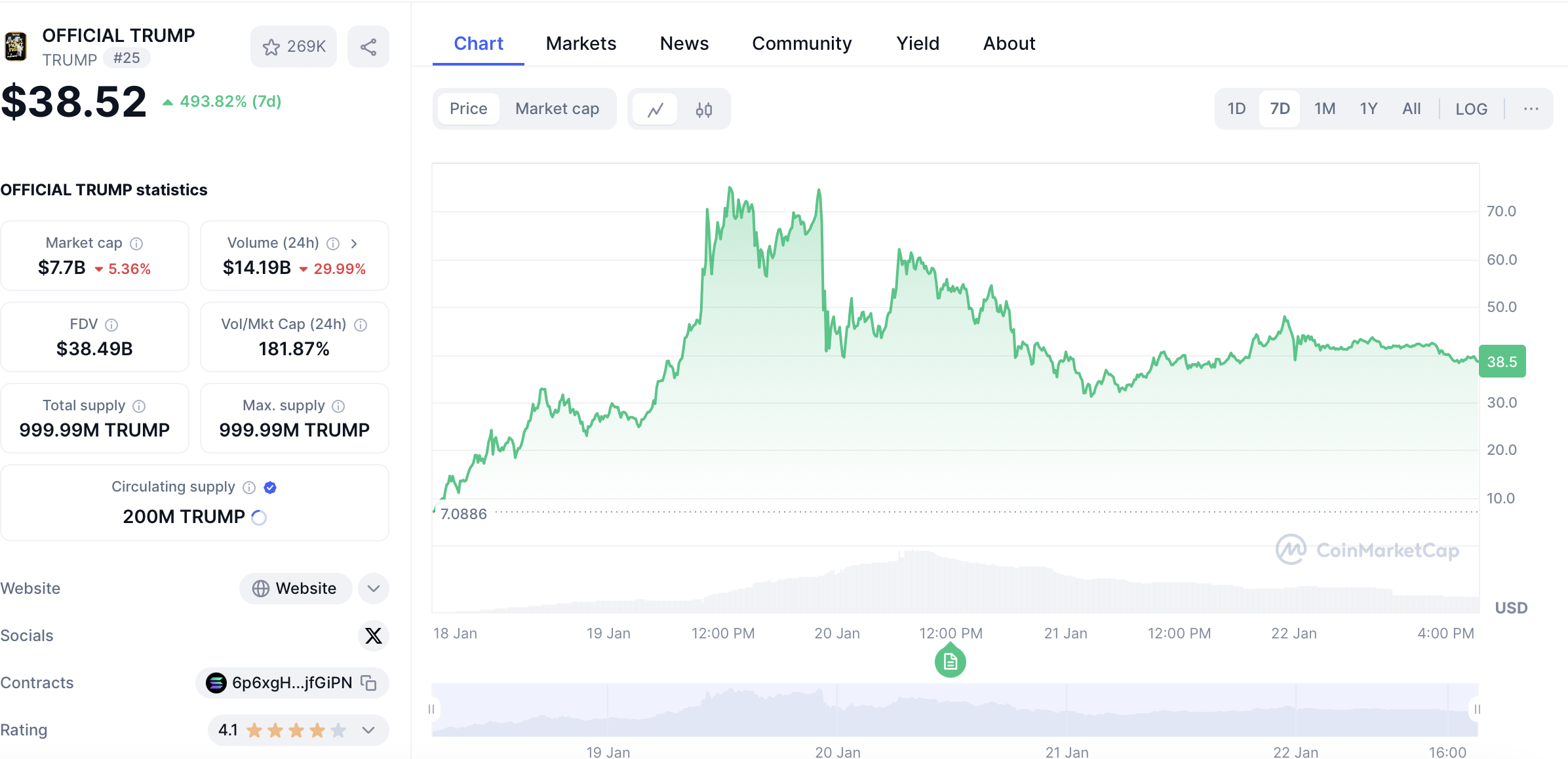Image resolution: width=1568 pixels, height=759 pixels.
Task: Open the X social profile icon
Action: point(374,635)
